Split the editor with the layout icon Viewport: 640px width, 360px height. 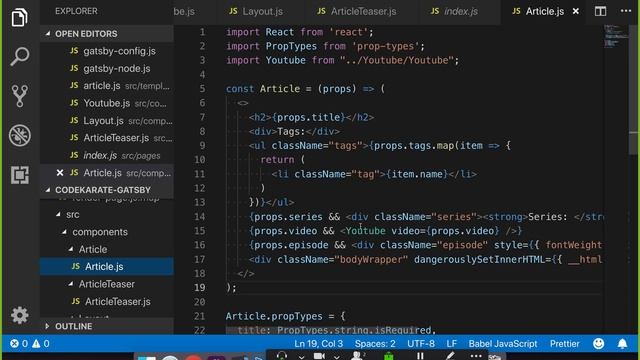coord(600,11)
